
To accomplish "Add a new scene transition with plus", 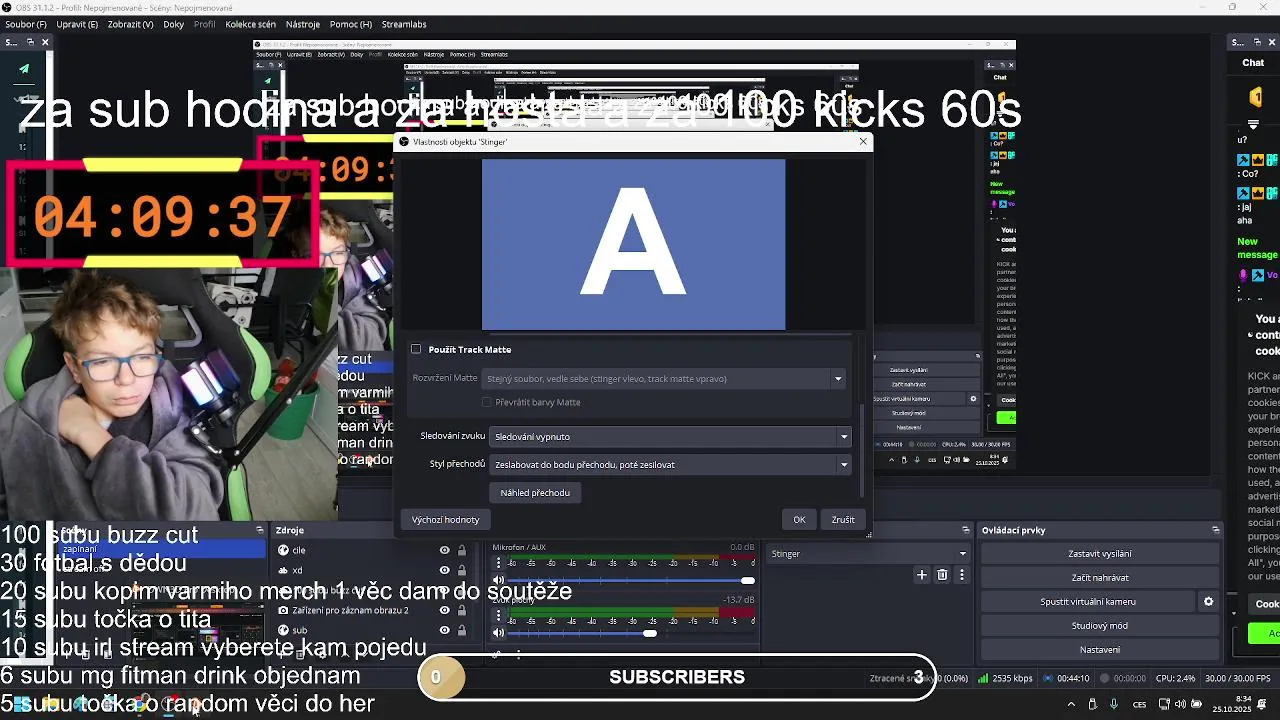I will click(922, 575).
